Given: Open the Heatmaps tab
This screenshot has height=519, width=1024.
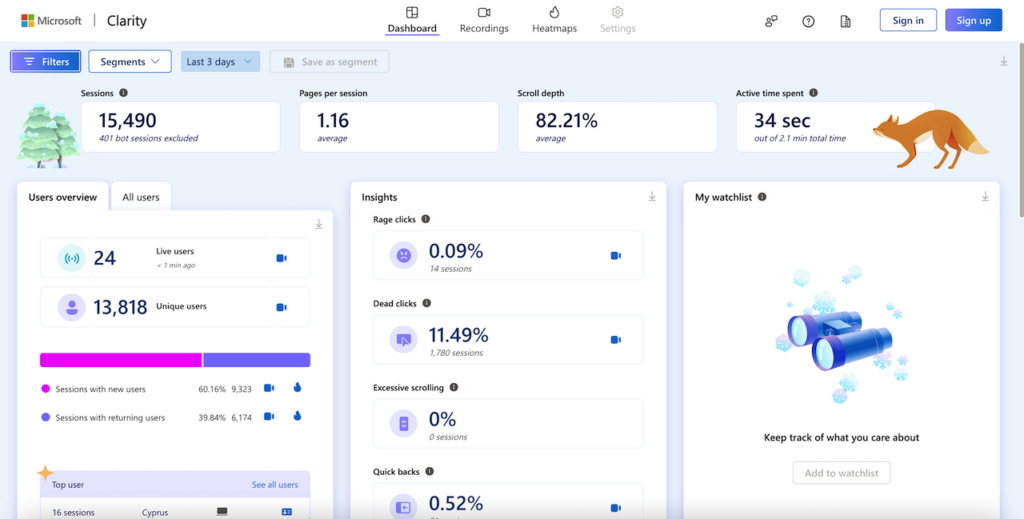Looking at the screenshot, I should 554,20.
